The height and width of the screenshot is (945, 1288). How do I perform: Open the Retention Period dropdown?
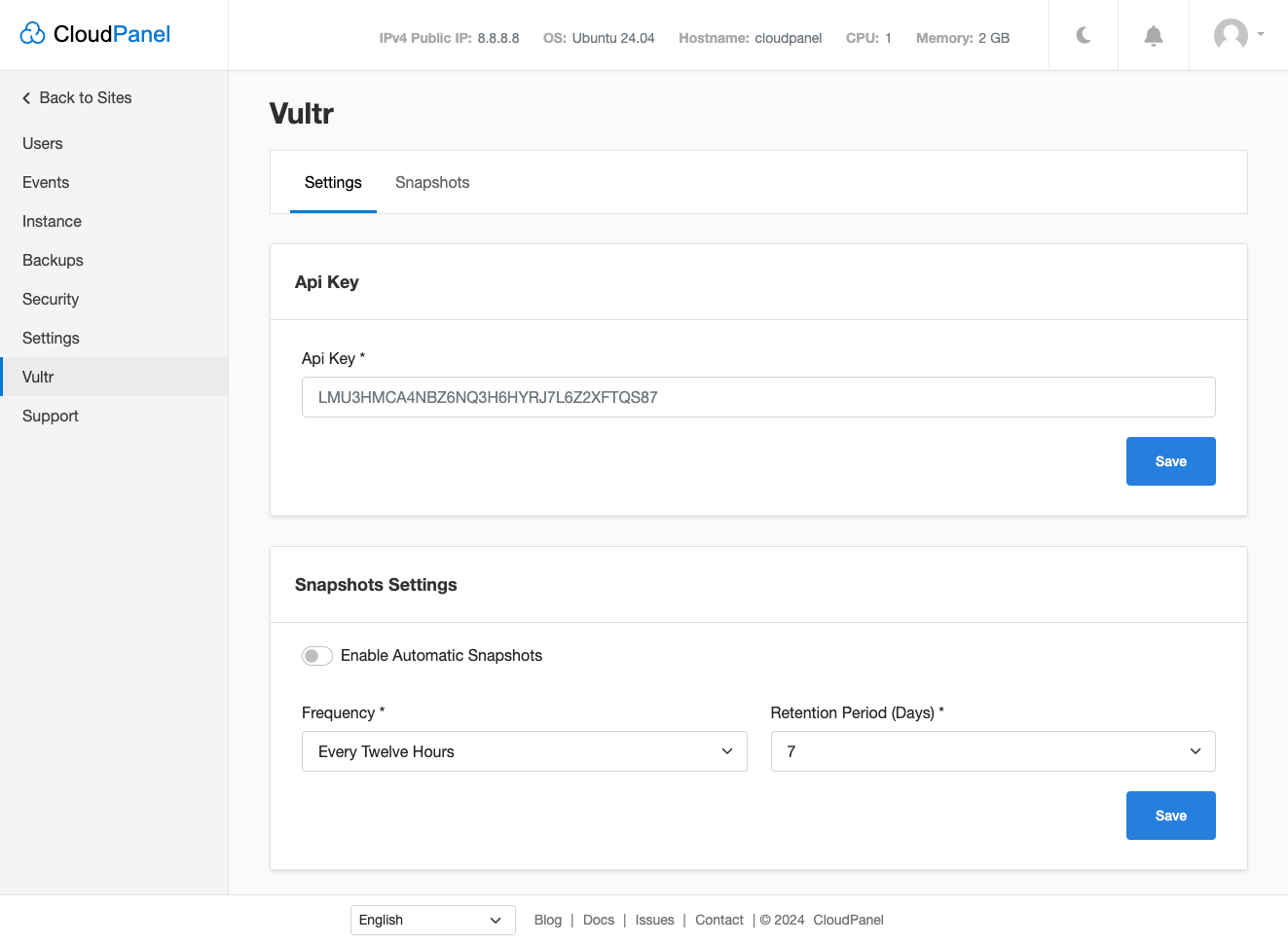(992, 751)
